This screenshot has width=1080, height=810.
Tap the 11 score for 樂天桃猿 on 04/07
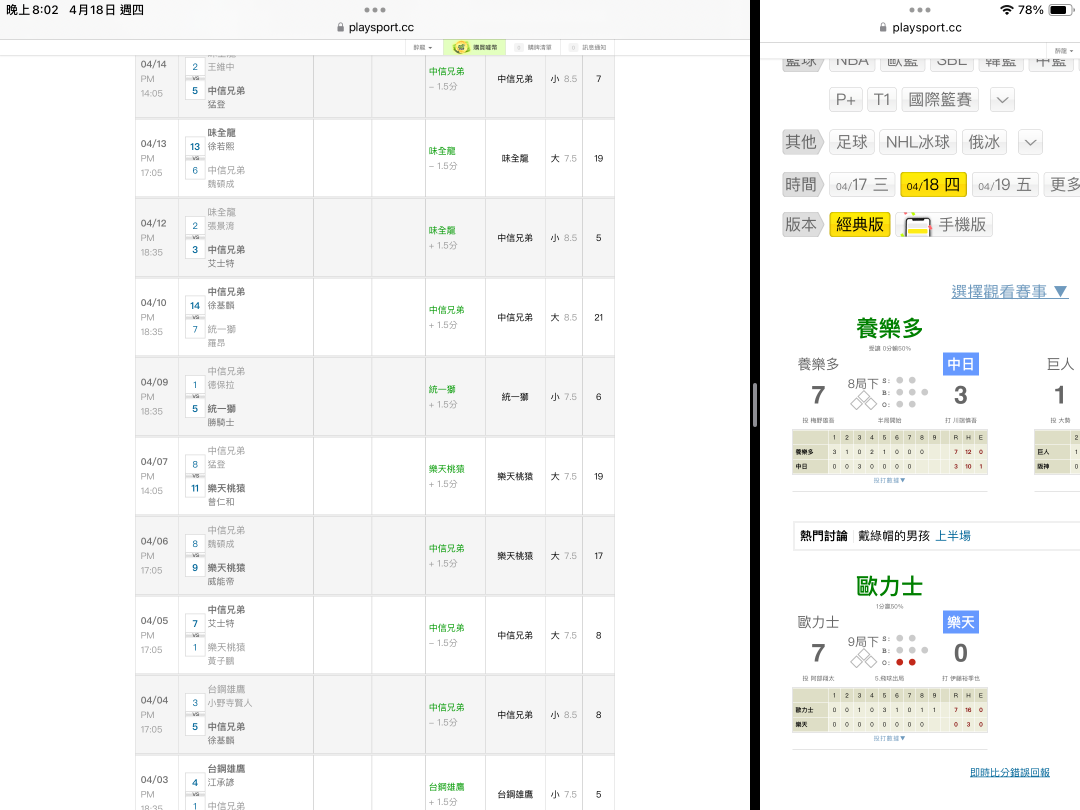coord(195,488)
